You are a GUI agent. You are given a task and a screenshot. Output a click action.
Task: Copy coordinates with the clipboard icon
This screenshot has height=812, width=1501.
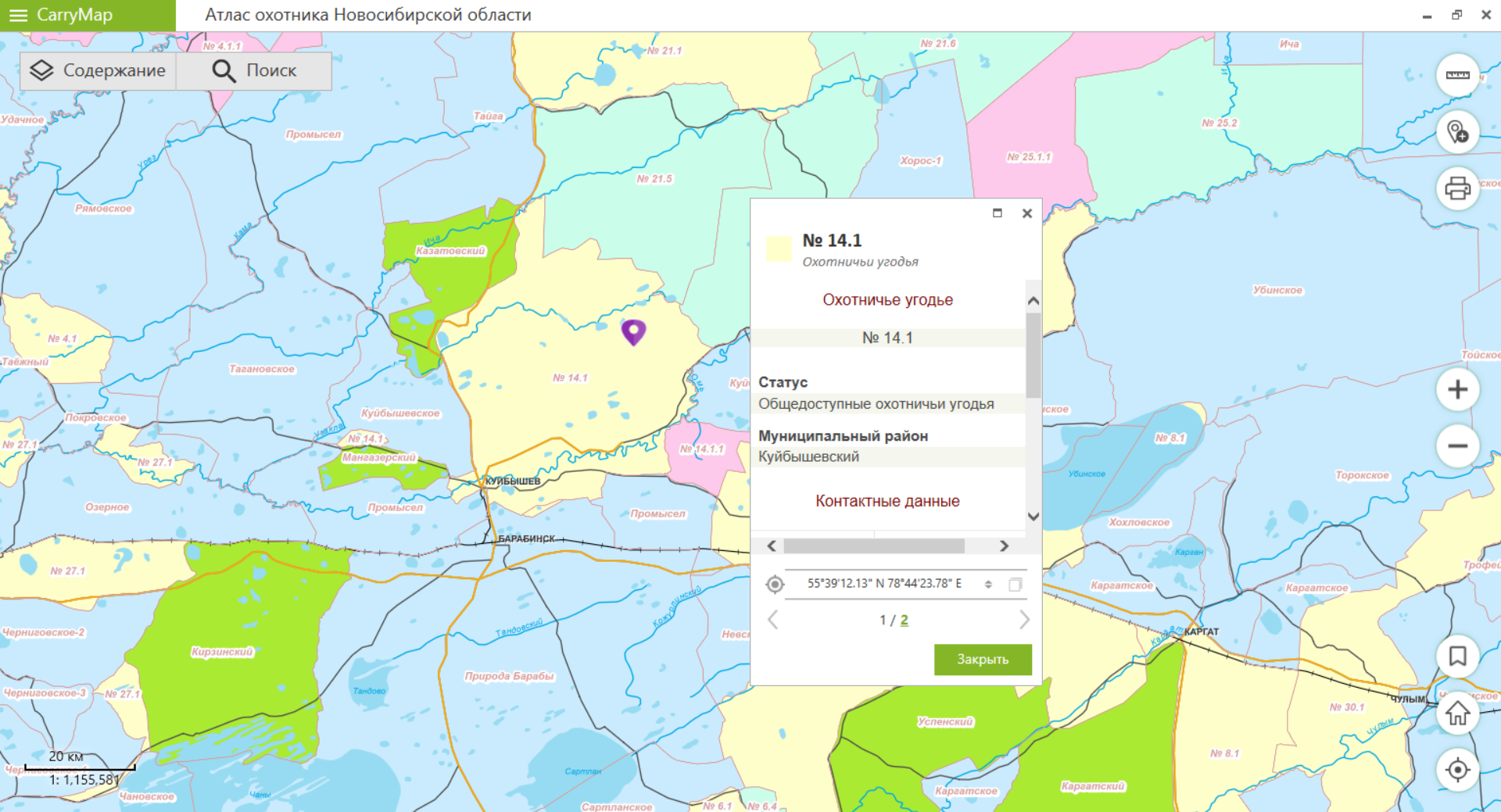tap(1015, 585)
